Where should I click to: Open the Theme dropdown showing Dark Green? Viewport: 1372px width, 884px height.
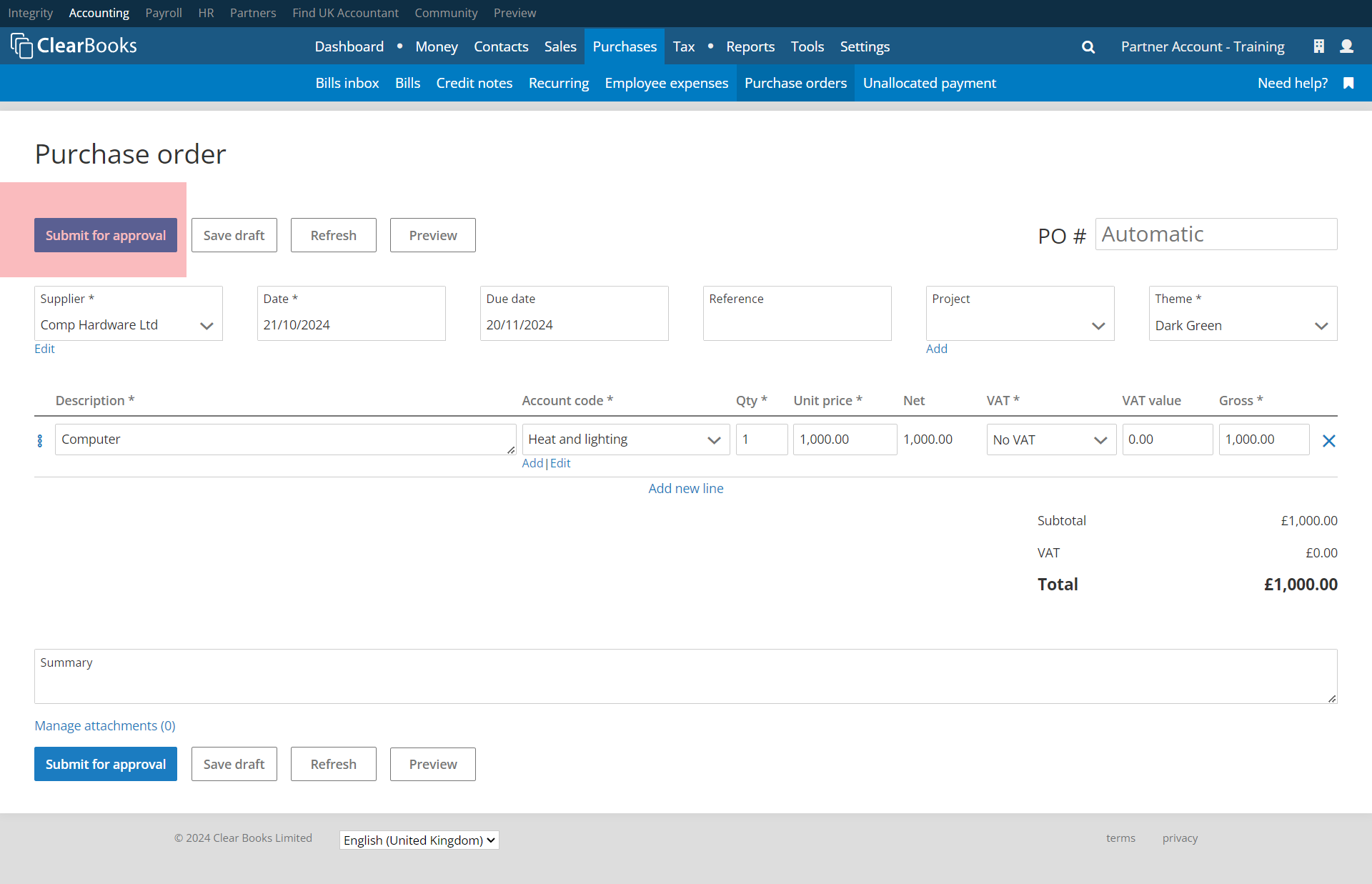[x=1321, y=326]
